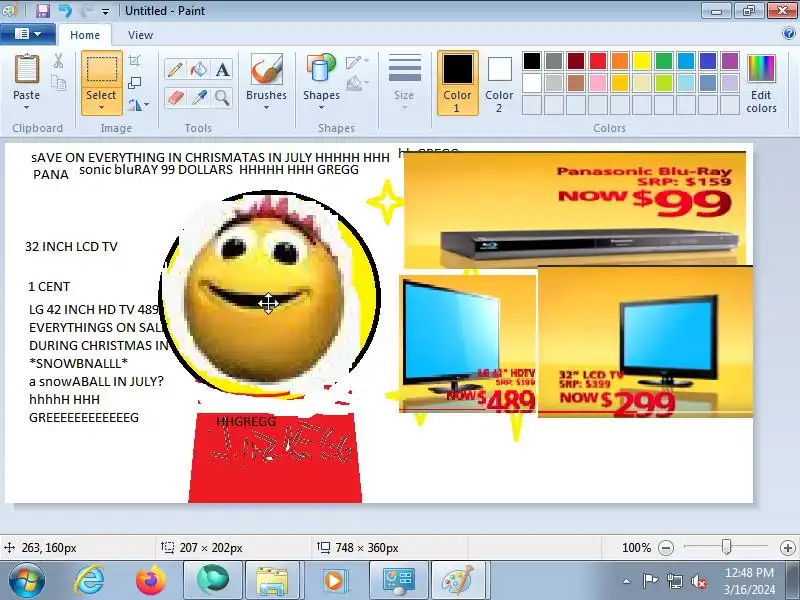This screenshot has width=800, height=600.
Task: Open Customize Quick Access Toolbar dropdown
Action: pos(105,11)
